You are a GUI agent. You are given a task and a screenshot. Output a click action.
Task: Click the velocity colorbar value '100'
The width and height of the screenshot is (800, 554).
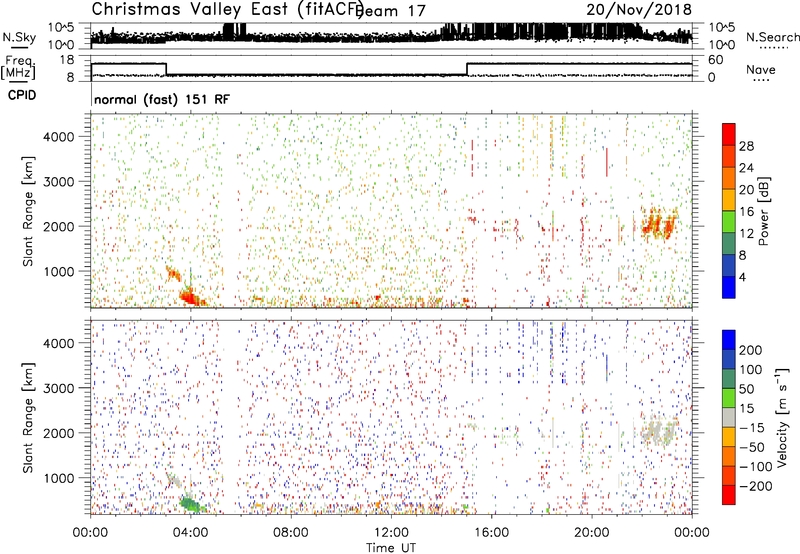tap(751, 370)
